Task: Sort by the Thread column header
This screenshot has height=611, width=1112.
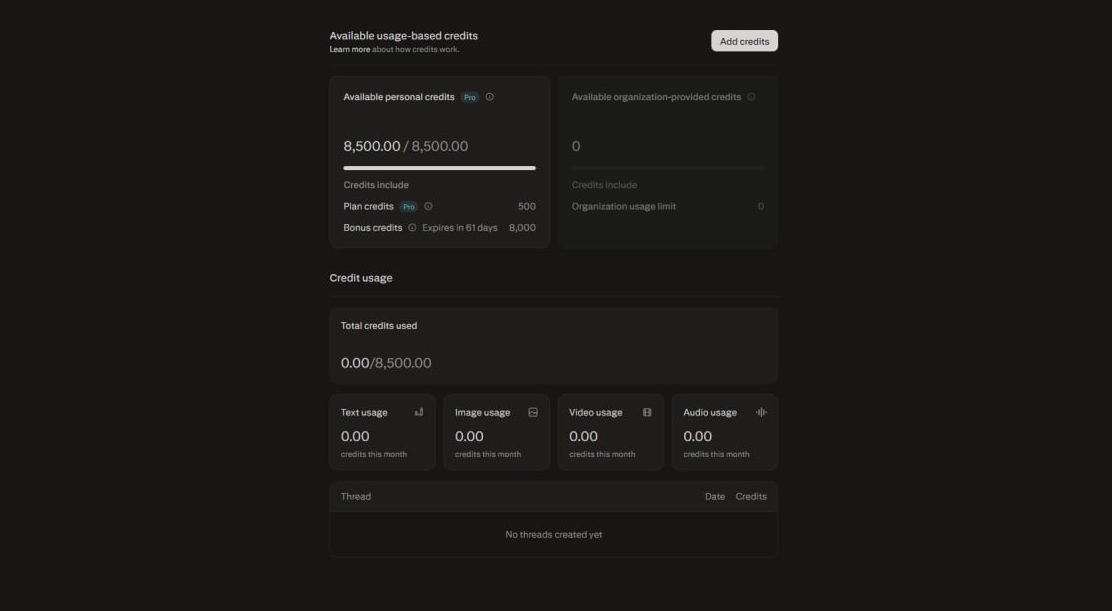Action: (x=356, y=496)
